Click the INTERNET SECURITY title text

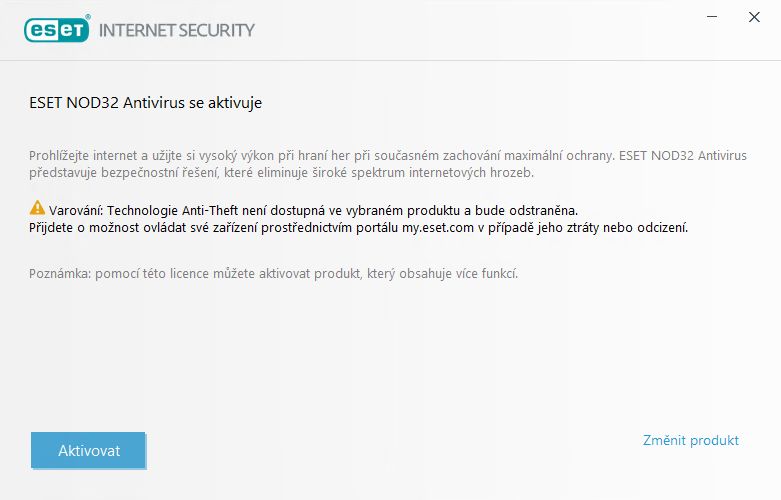[177, 30]
